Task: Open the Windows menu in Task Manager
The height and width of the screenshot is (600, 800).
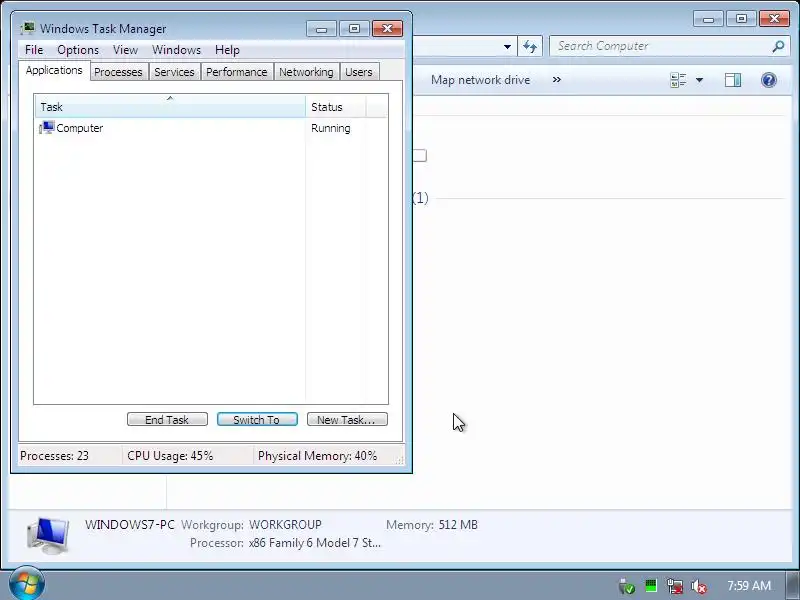Action: pyautogui.click(x=177, y=50)
